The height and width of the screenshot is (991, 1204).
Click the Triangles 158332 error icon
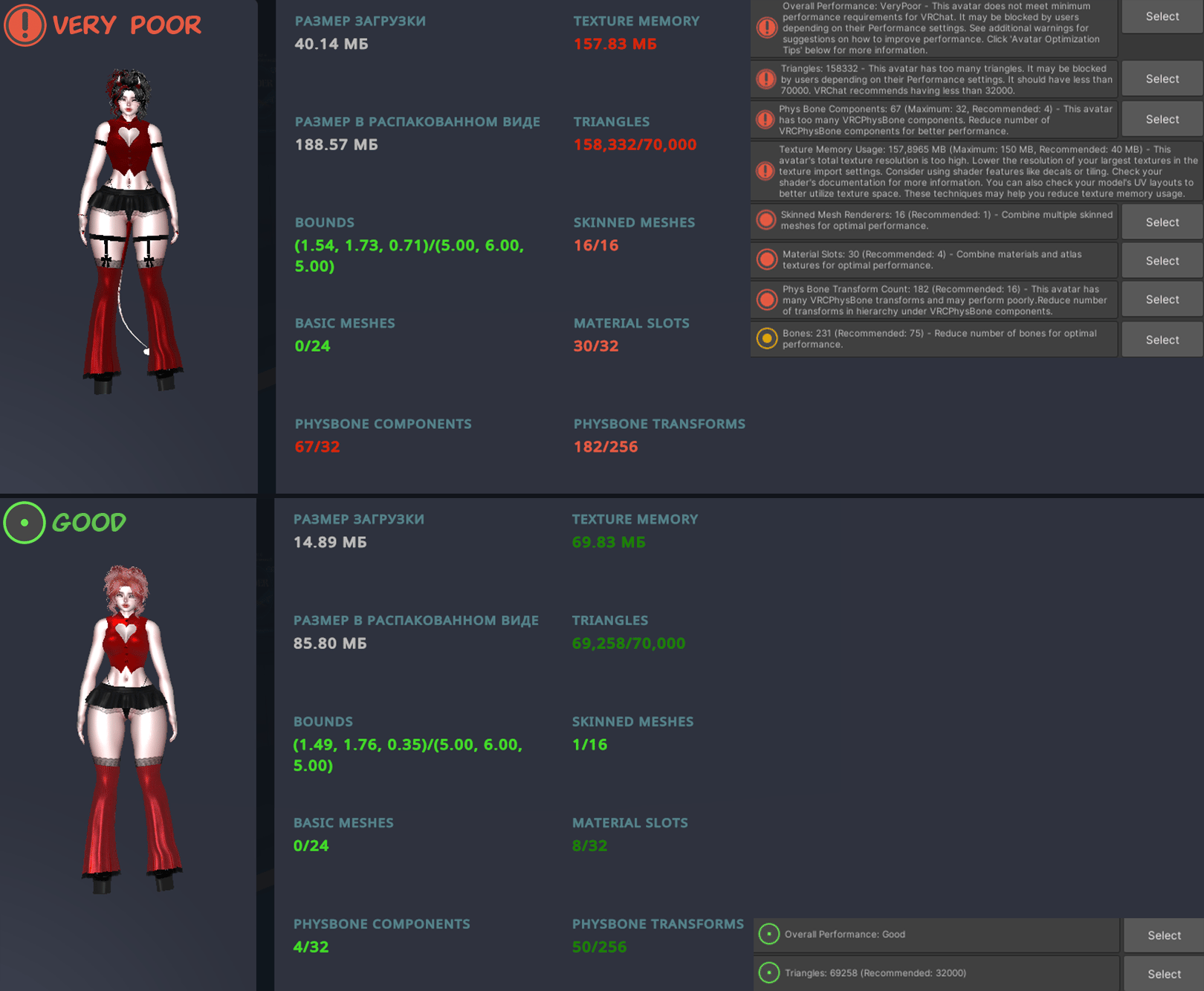pos(766,79)
